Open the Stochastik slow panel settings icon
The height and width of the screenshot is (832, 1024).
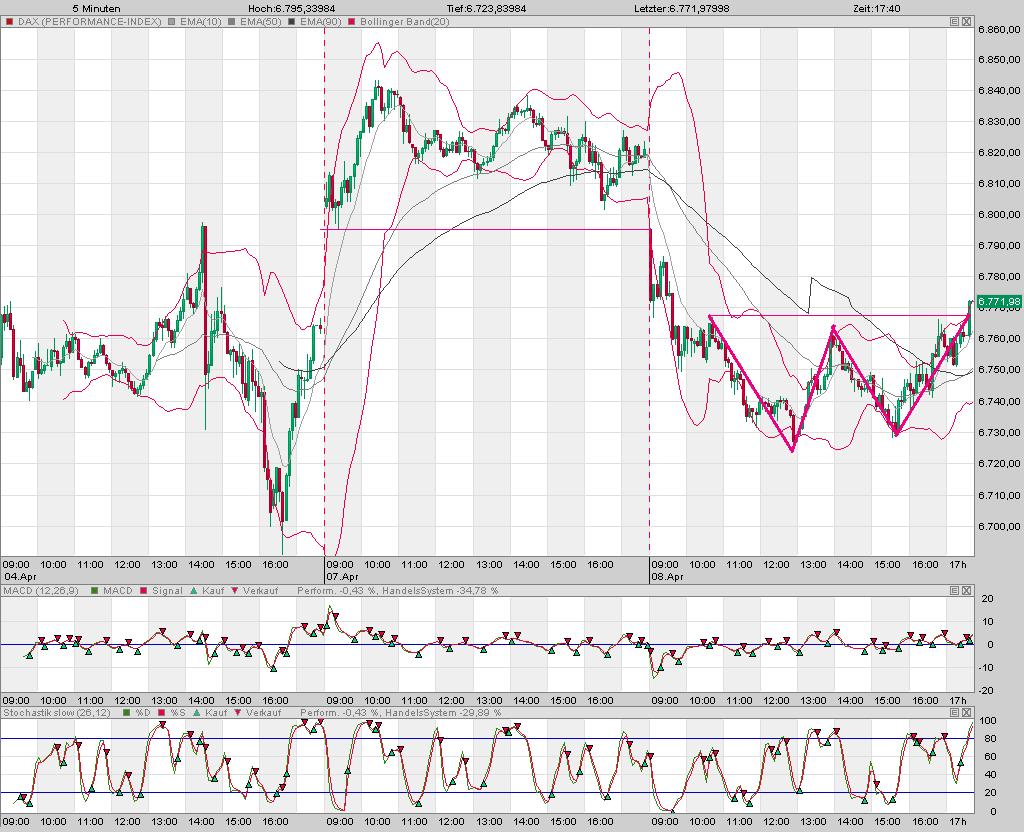coord(954,712)
